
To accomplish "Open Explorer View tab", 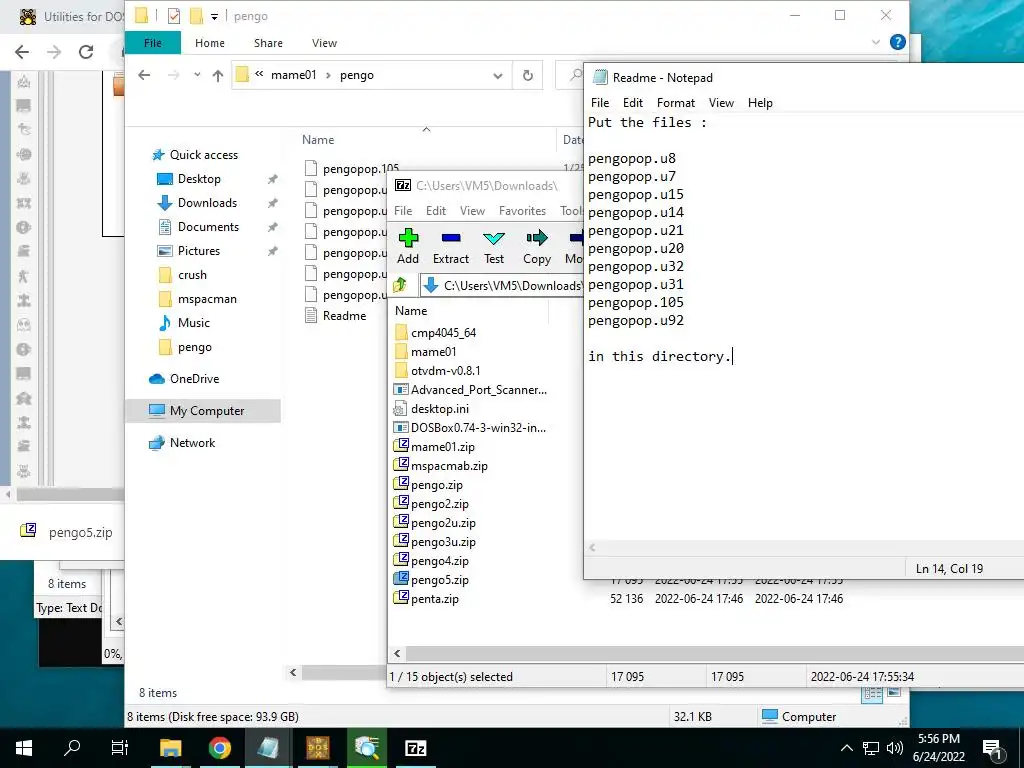I will (324, 43).
